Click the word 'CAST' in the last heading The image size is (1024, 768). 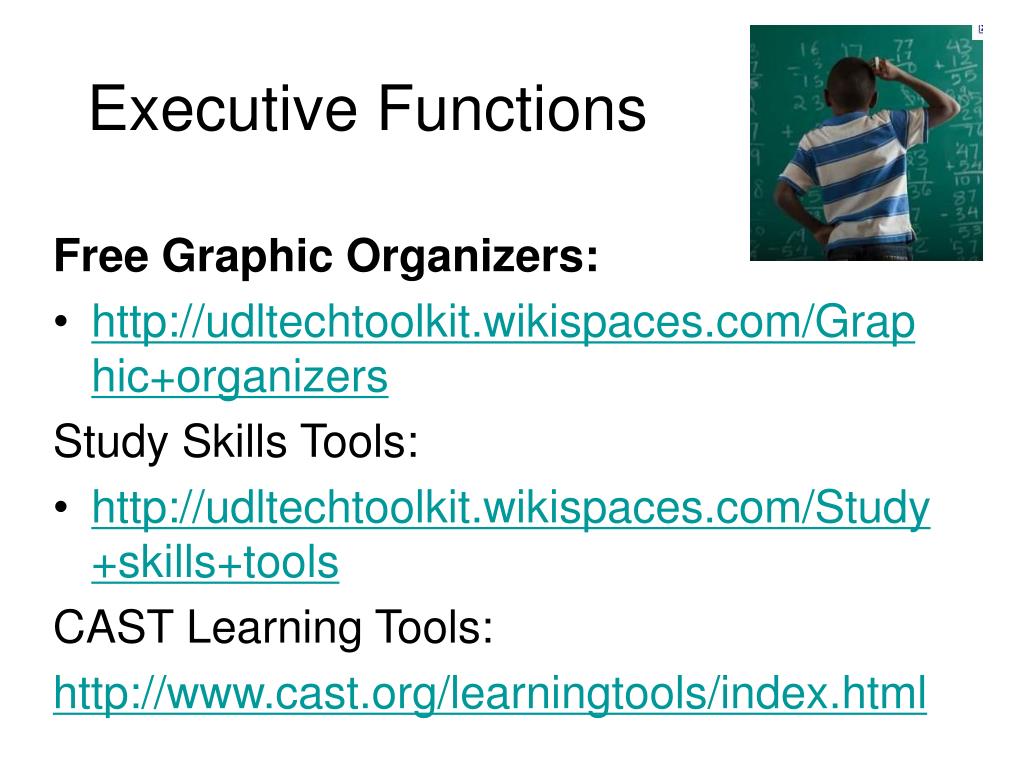[114, 628]
